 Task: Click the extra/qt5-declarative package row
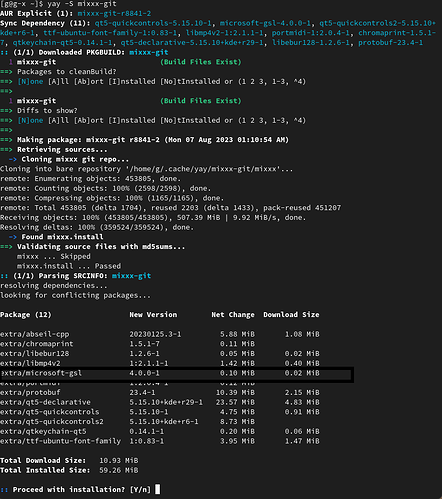click(x=160, y=402)
